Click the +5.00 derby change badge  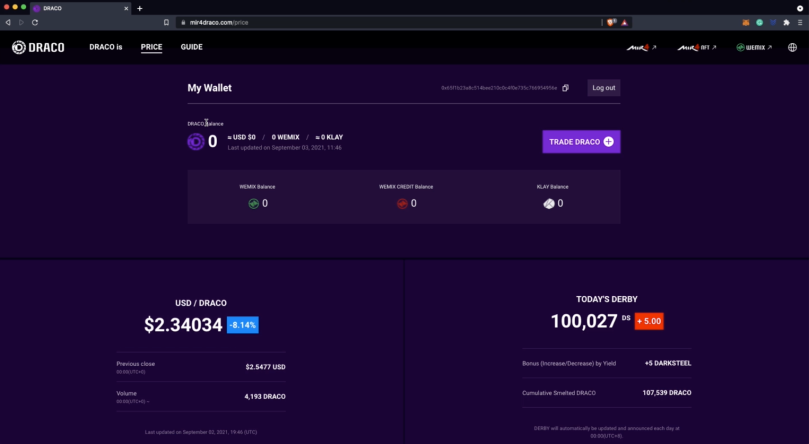[x=649, y=321]
